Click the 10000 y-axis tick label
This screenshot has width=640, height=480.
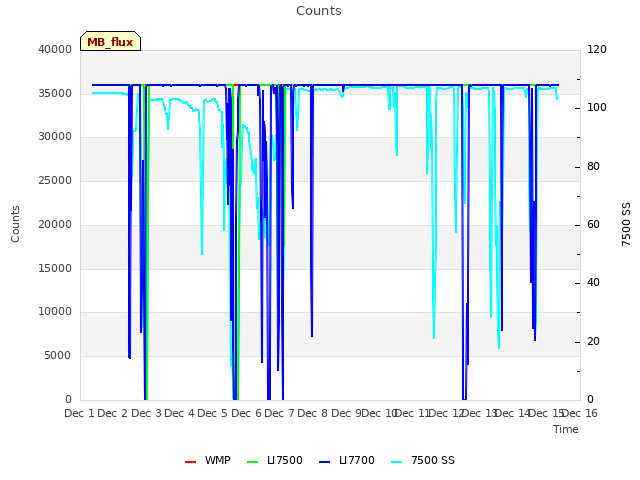(55, 311)
